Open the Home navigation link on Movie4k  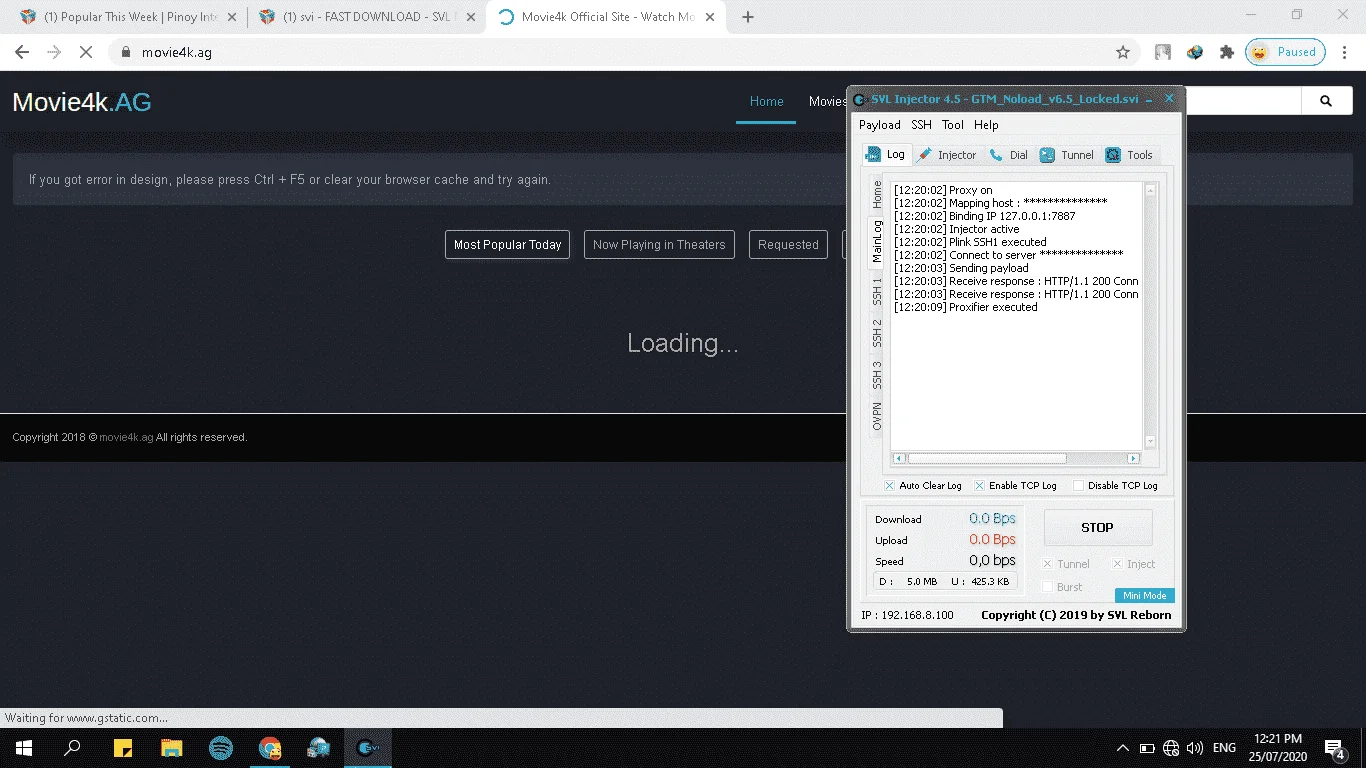(x=767, y=101)
